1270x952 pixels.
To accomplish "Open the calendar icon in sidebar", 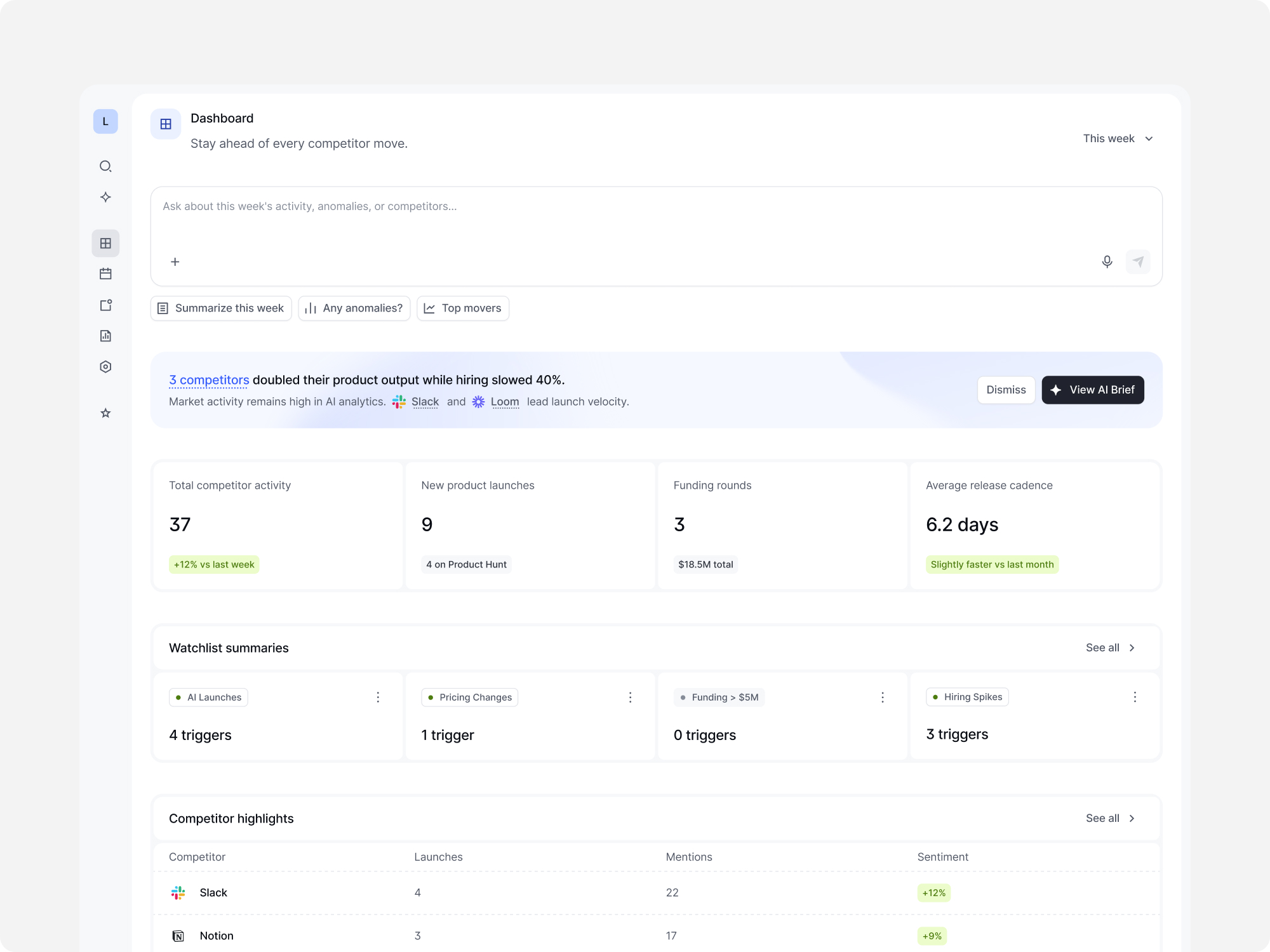I will tap(105, 274).
